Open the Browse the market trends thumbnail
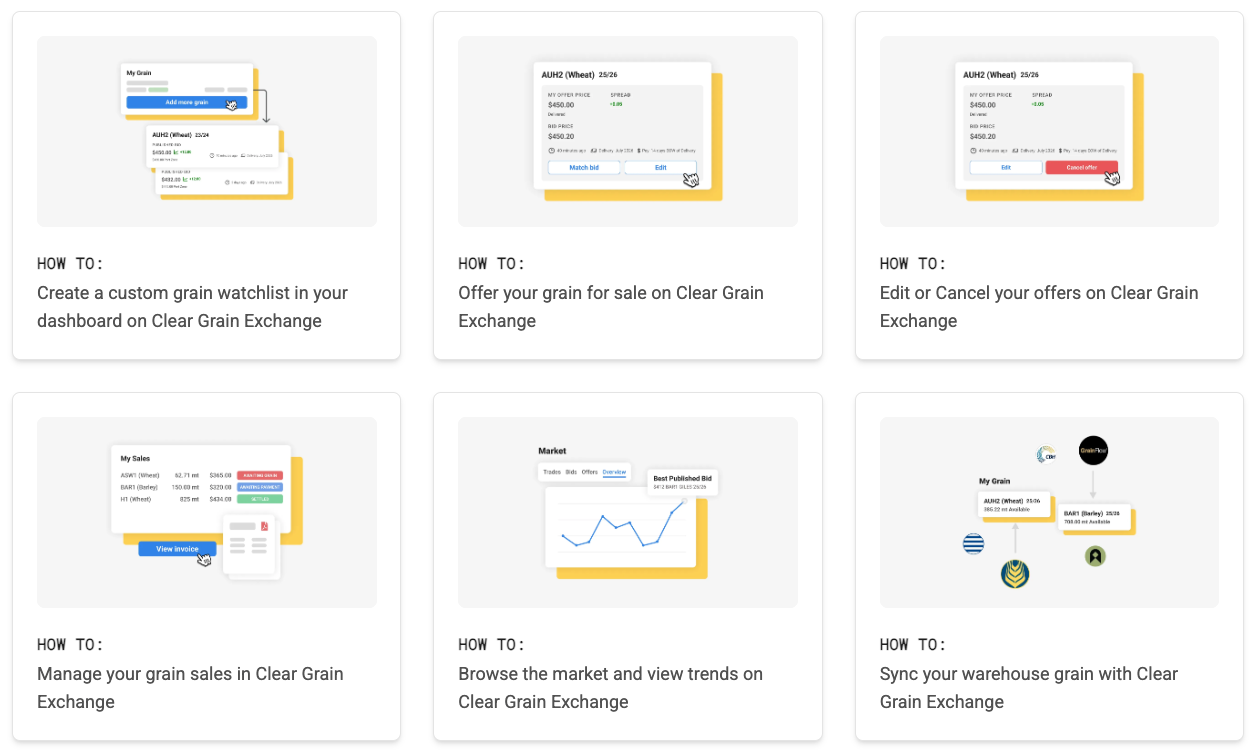 (627, 512)
